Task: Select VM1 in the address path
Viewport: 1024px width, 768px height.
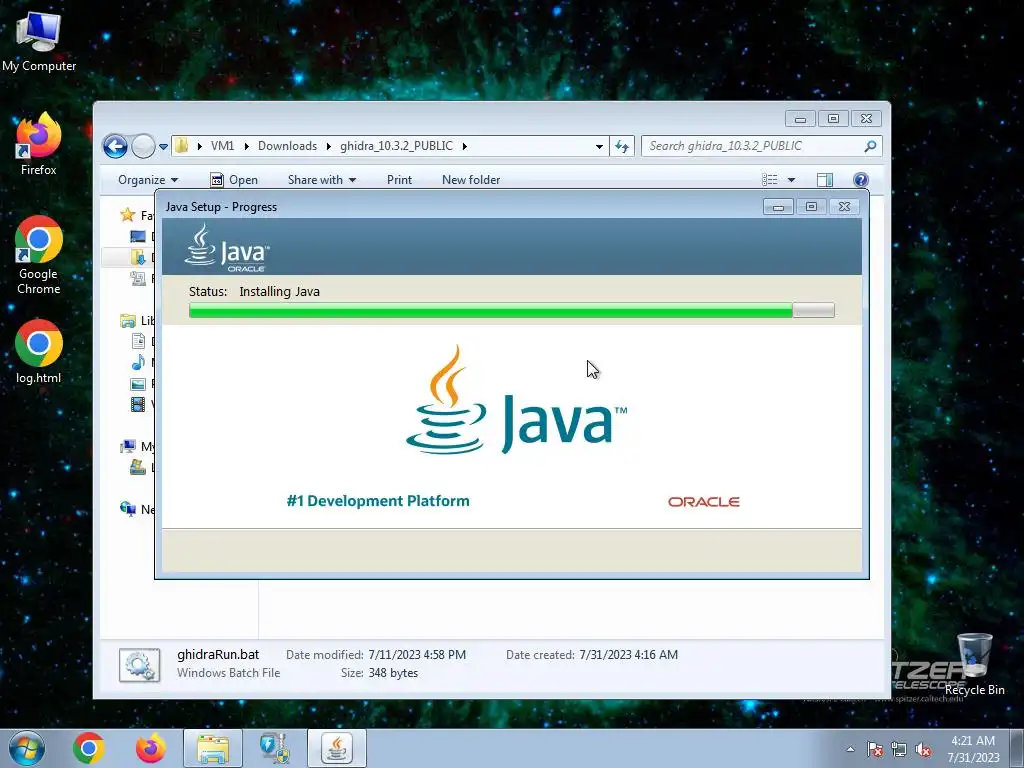Action: pyautogui.click(x=222, y=146)
